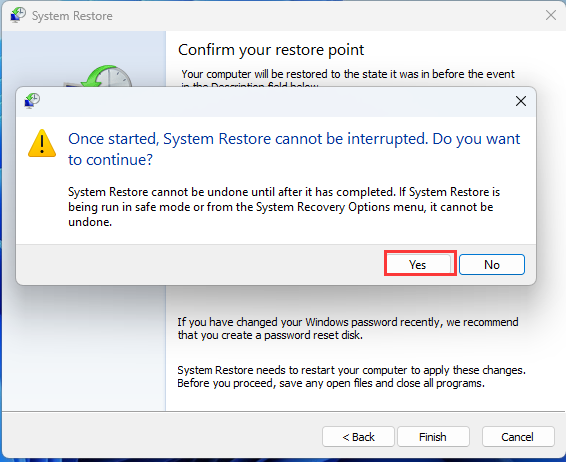Click the yellow warning triangle icon

click(x=42, y=143)
